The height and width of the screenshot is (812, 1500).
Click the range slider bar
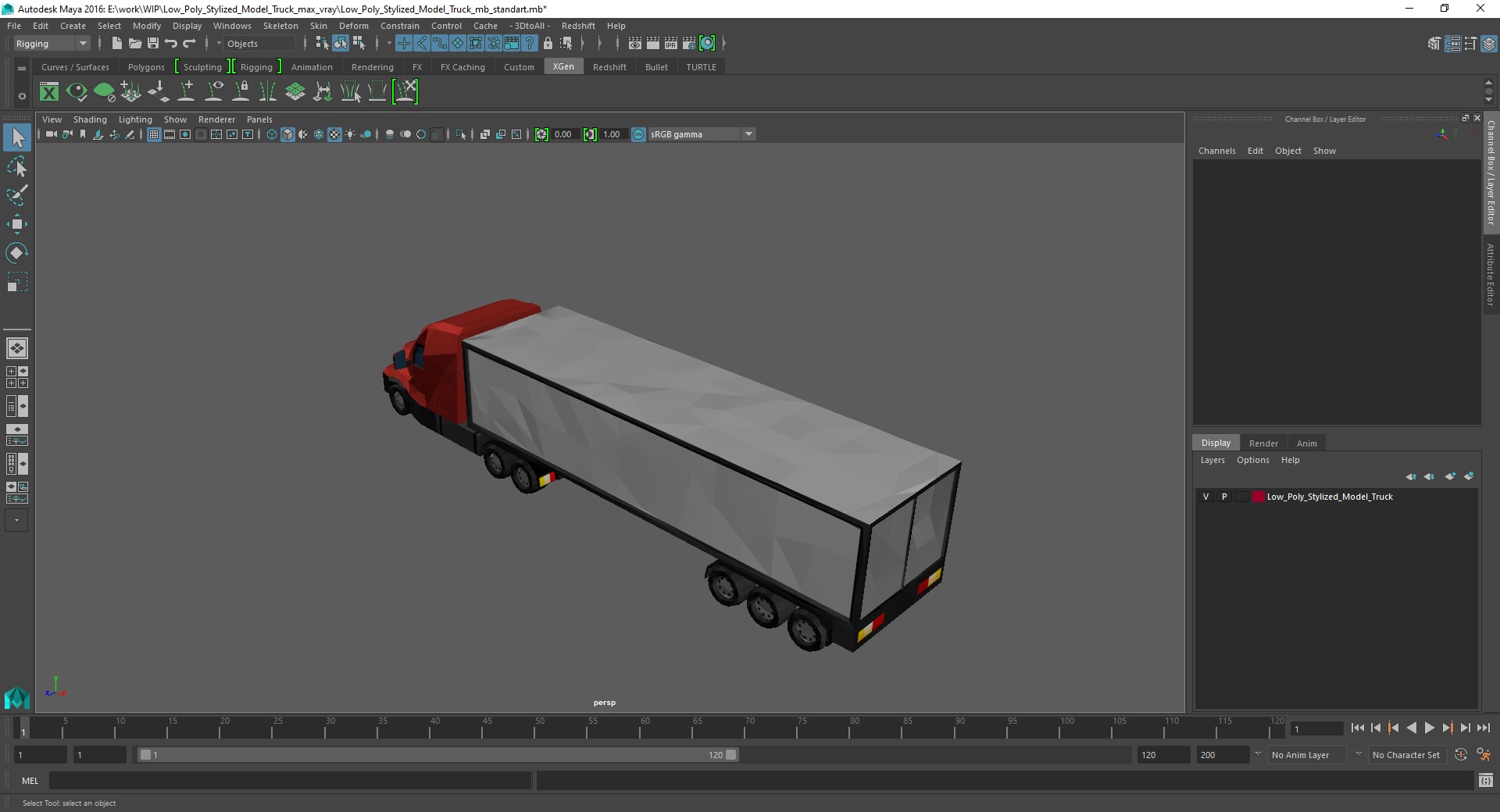point(437,755)
